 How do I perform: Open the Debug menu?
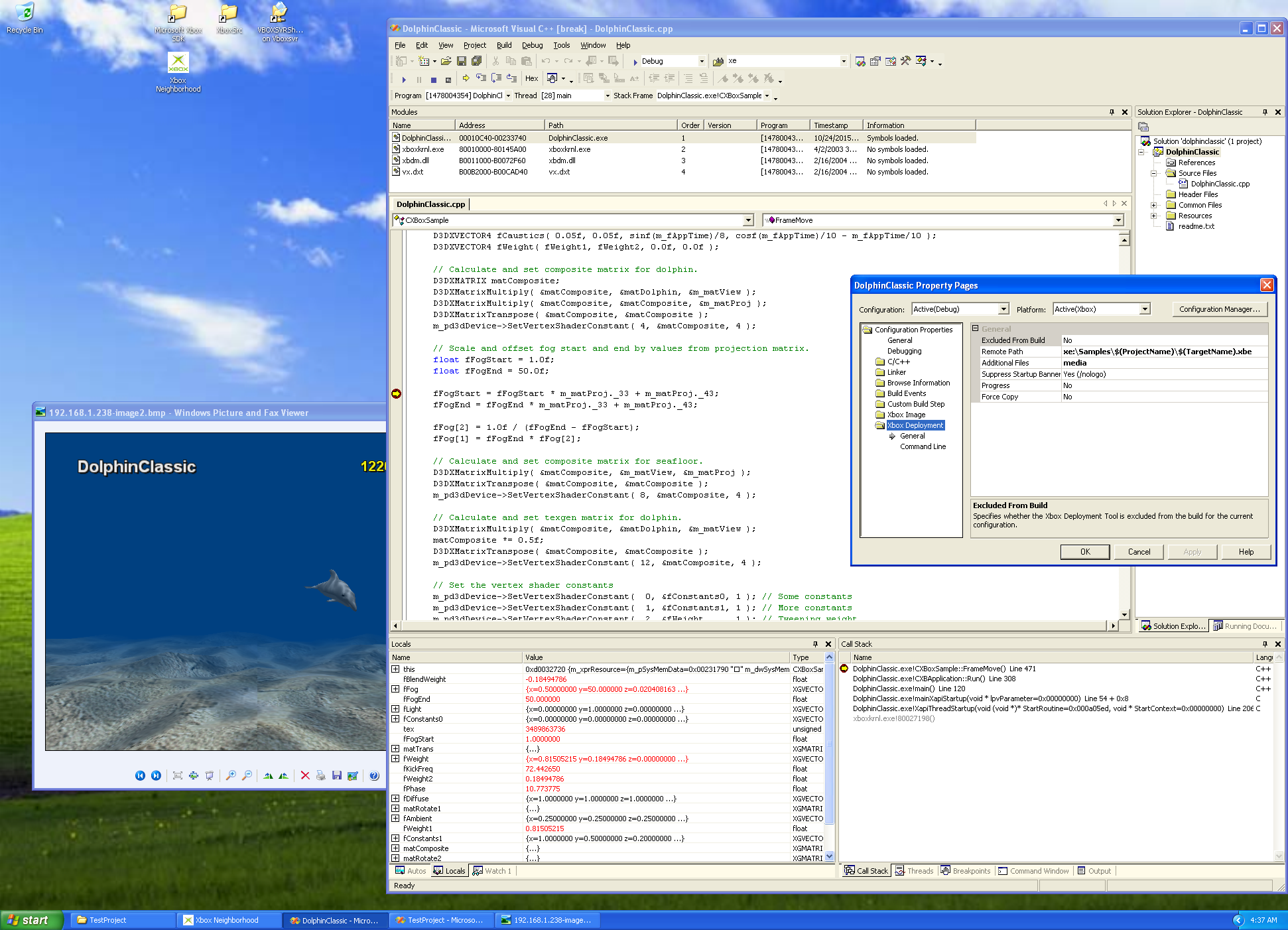pyautogui.click(x=532, y=45)
